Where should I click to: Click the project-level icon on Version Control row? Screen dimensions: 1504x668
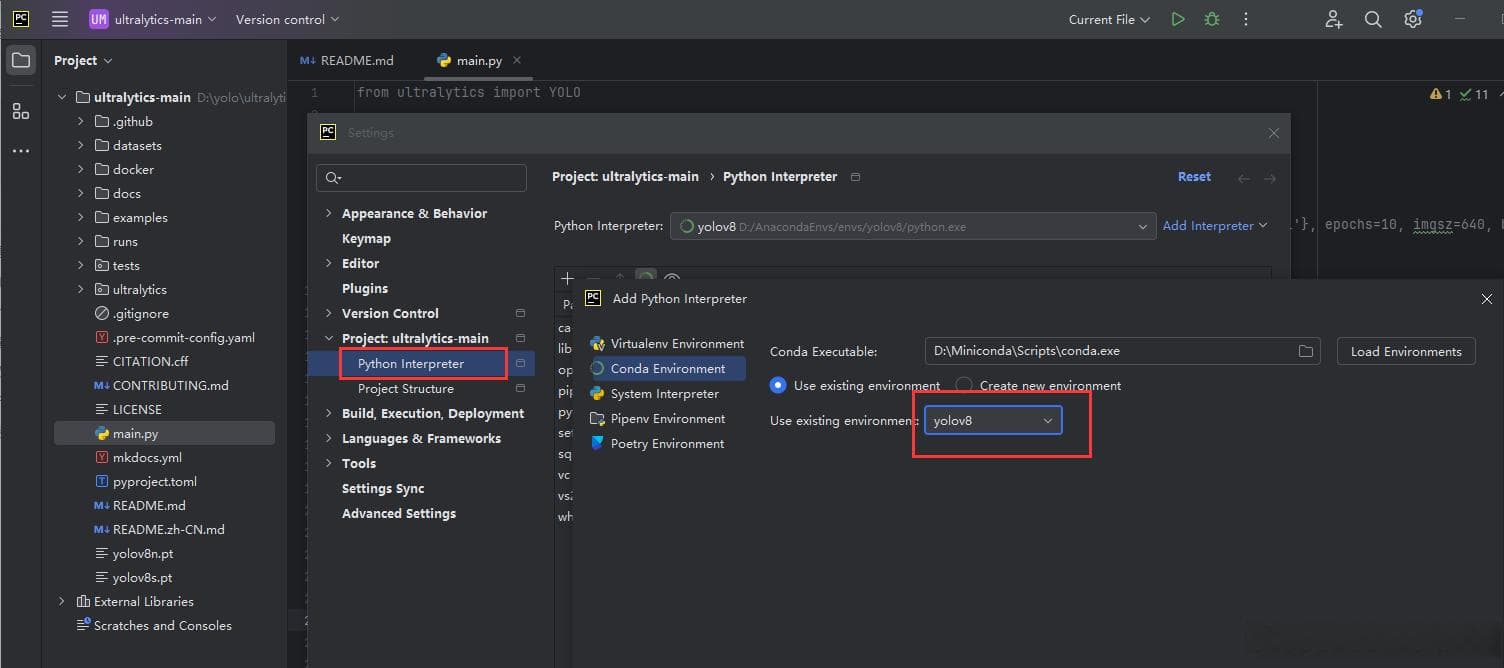coord(520,314)
